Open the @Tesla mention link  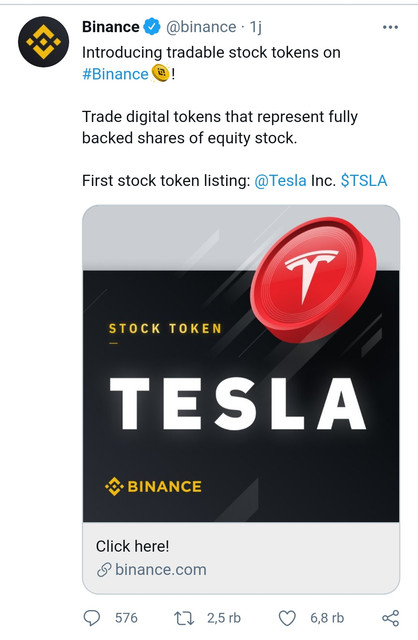pyautogui.click(x=280, y=180)
